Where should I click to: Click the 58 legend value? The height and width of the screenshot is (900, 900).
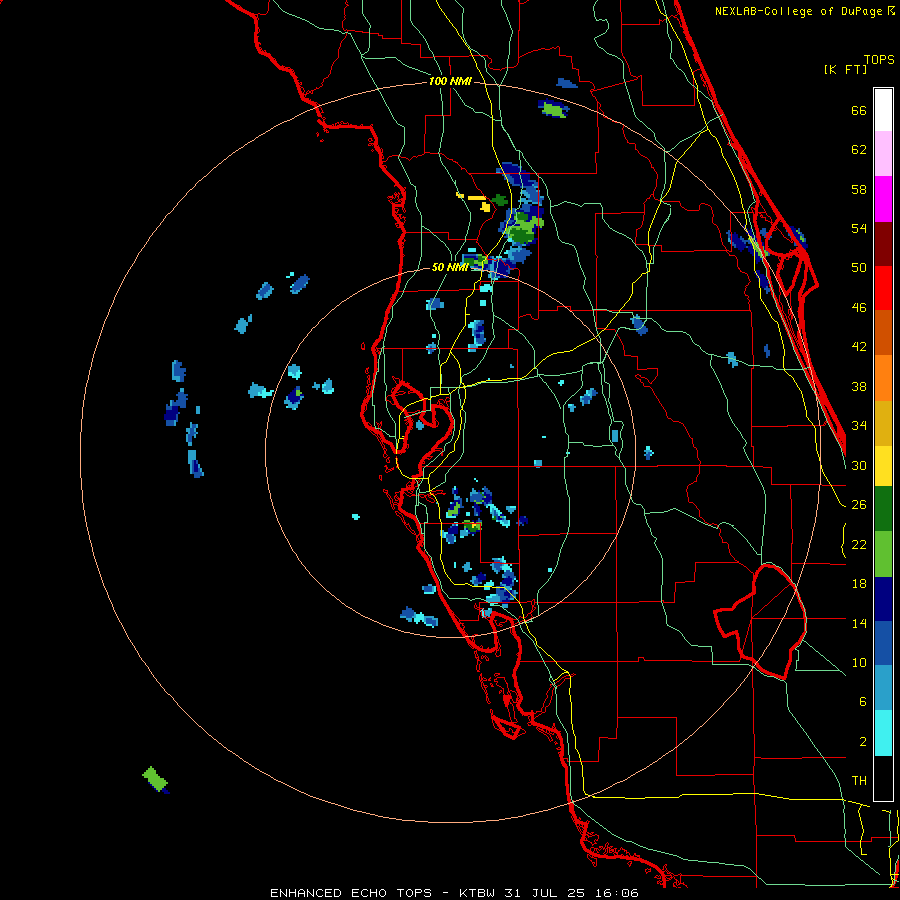pyautogui.click(x=859, y=189)
